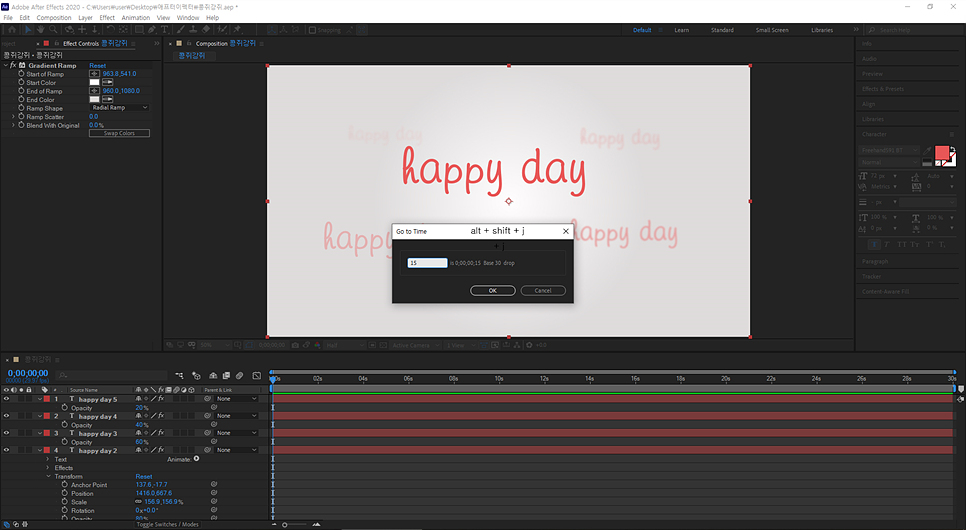Open the Ramp Shape dropdown showing Radial Ramp

pos(120,107)
